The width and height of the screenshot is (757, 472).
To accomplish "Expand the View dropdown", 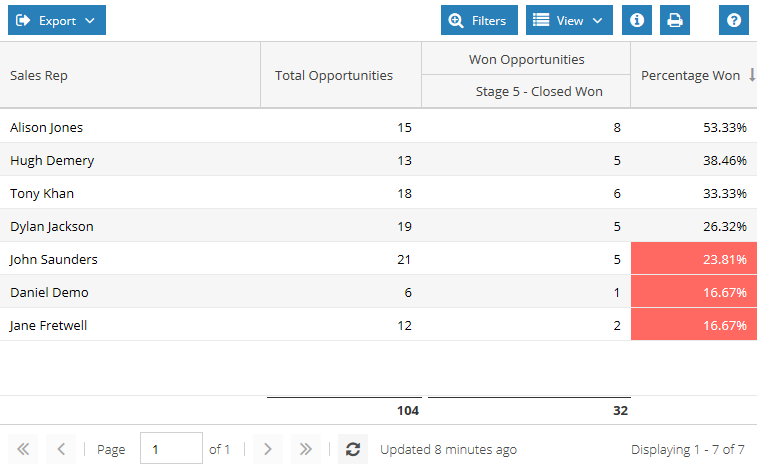I will 569,20.
